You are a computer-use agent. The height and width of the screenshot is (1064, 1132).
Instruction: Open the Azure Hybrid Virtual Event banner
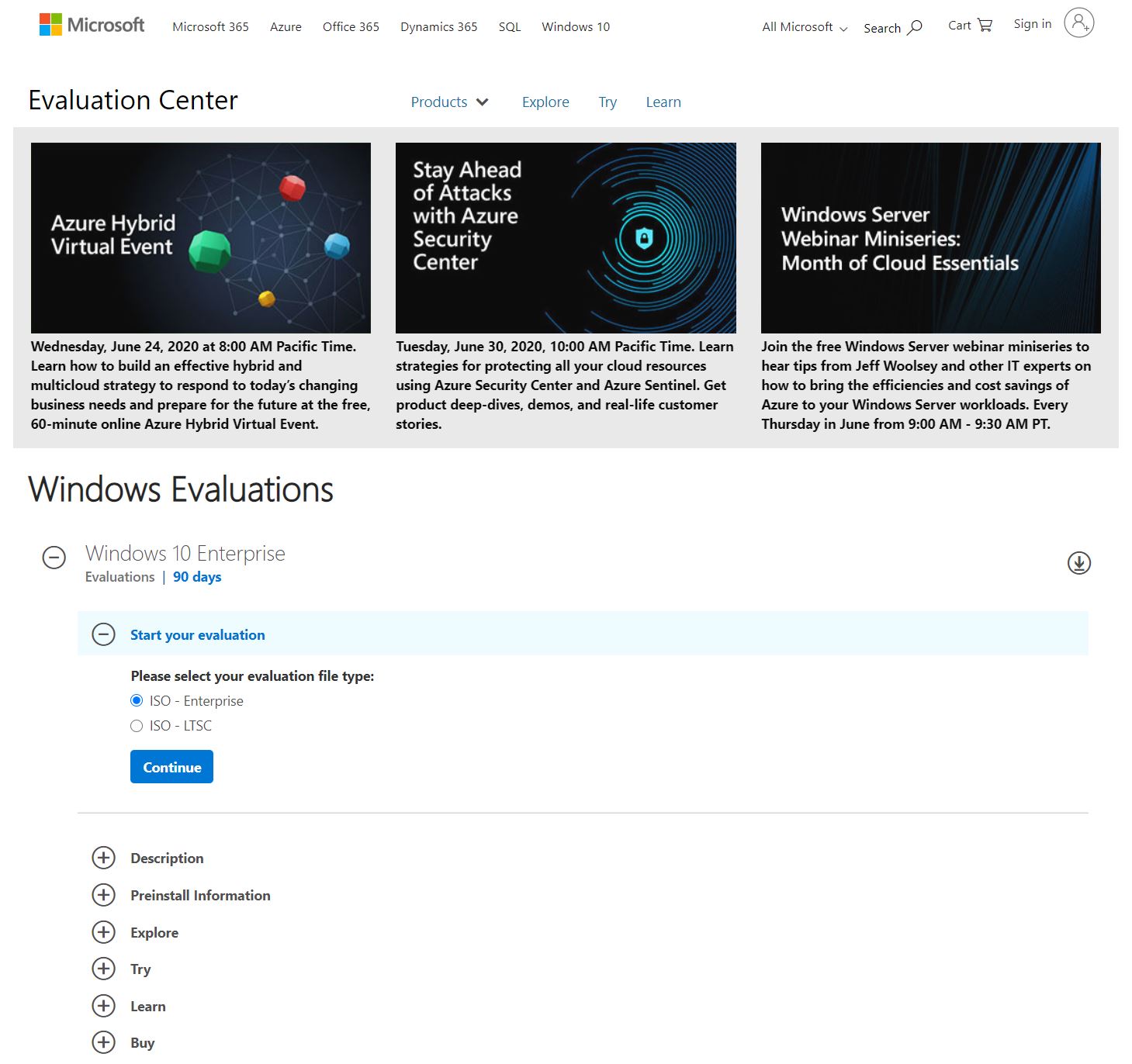tap(201, 238)
